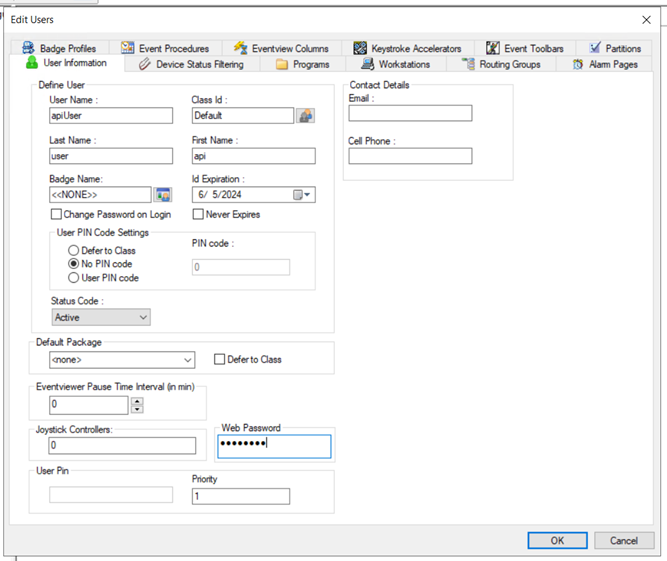
Task: Go to the Workstations tab
Action: tap(396, 64)
